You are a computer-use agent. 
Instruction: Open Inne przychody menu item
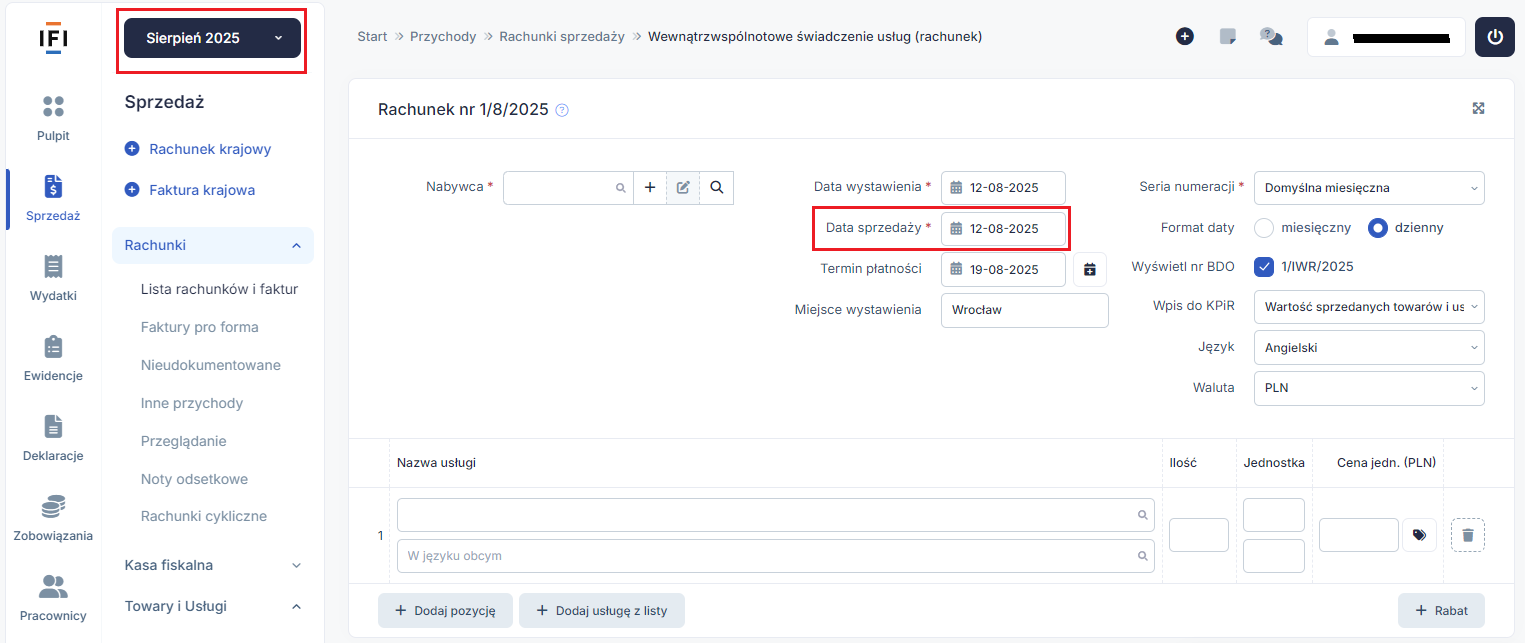pos(192,403)
